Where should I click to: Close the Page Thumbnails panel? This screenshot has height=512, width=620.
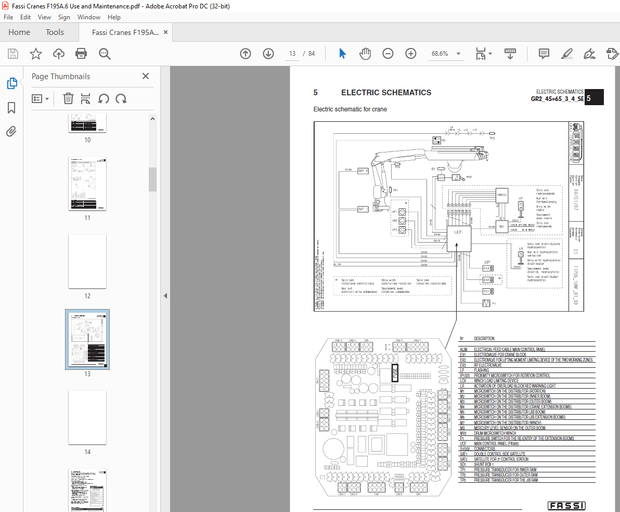point(146,76)
